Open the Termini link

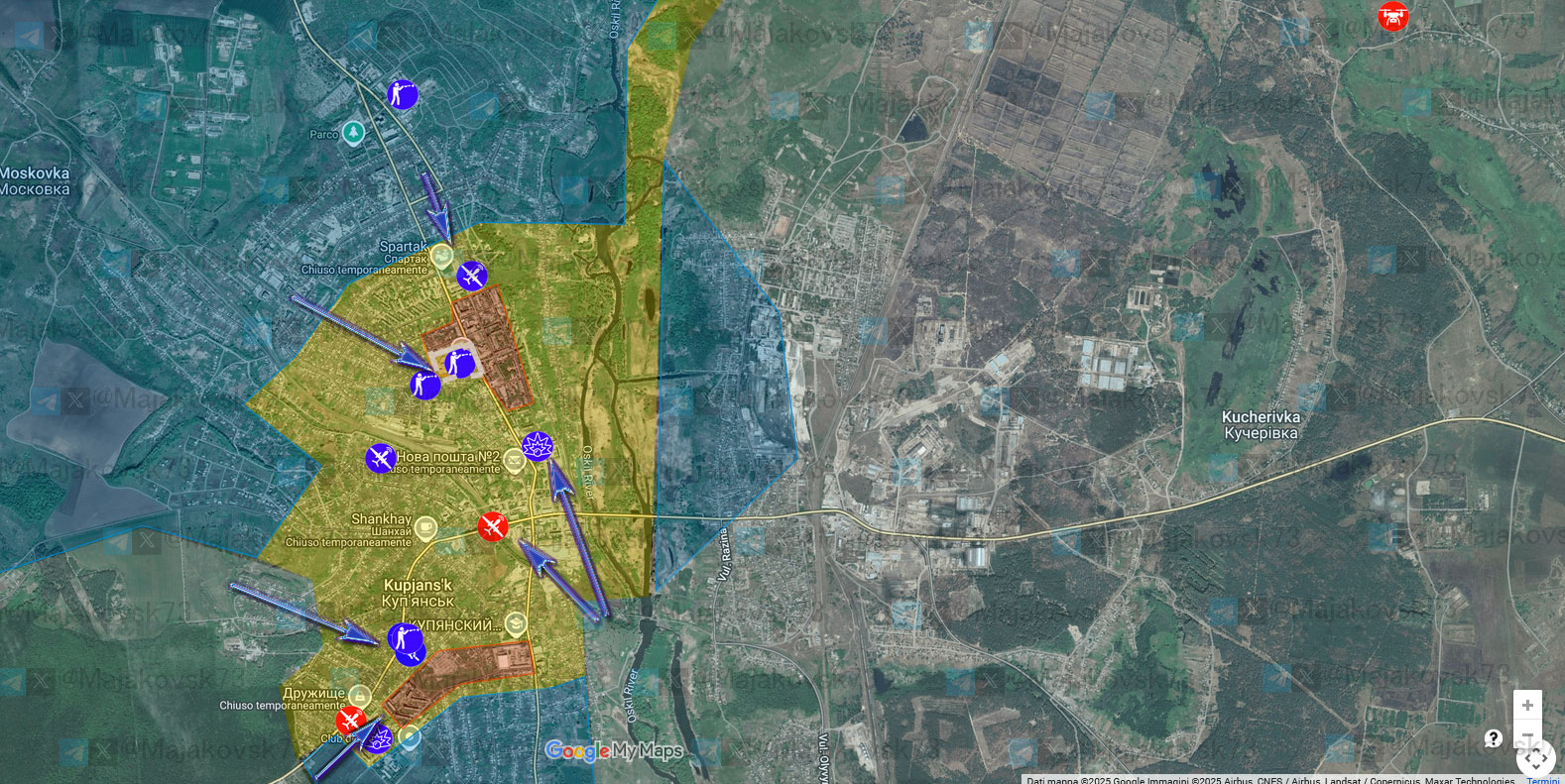[x=1543, y=780]
